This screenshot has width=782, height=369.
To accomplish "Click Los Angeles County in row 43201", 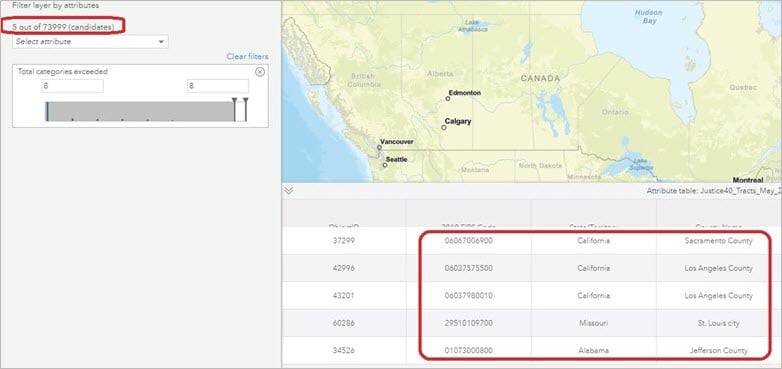I will coord(719,296).
